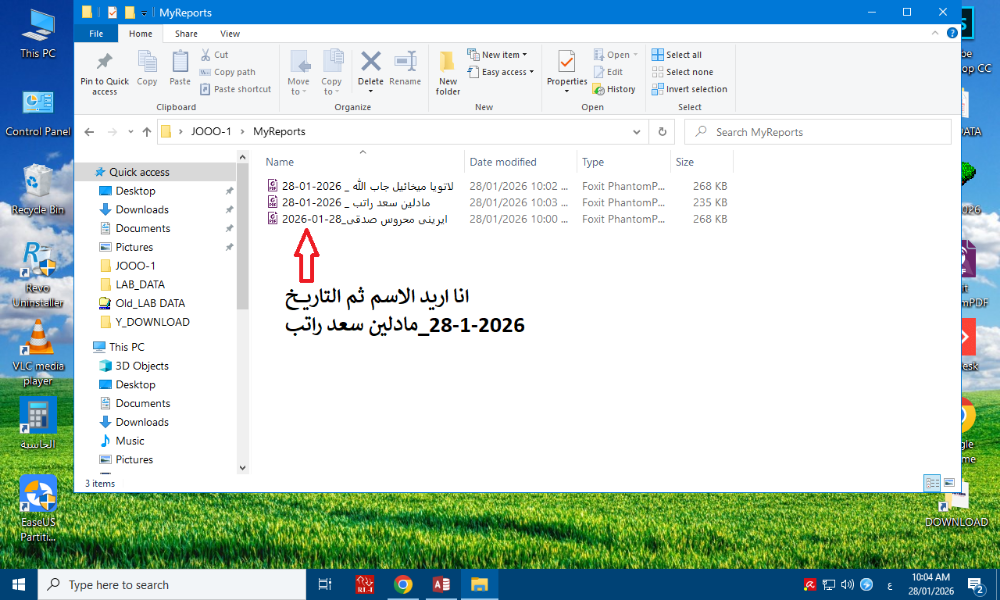Click JOOO-1 in the address breadcrumb
The height and width of the screenshot is (600, 1000).
pos(211,131)
